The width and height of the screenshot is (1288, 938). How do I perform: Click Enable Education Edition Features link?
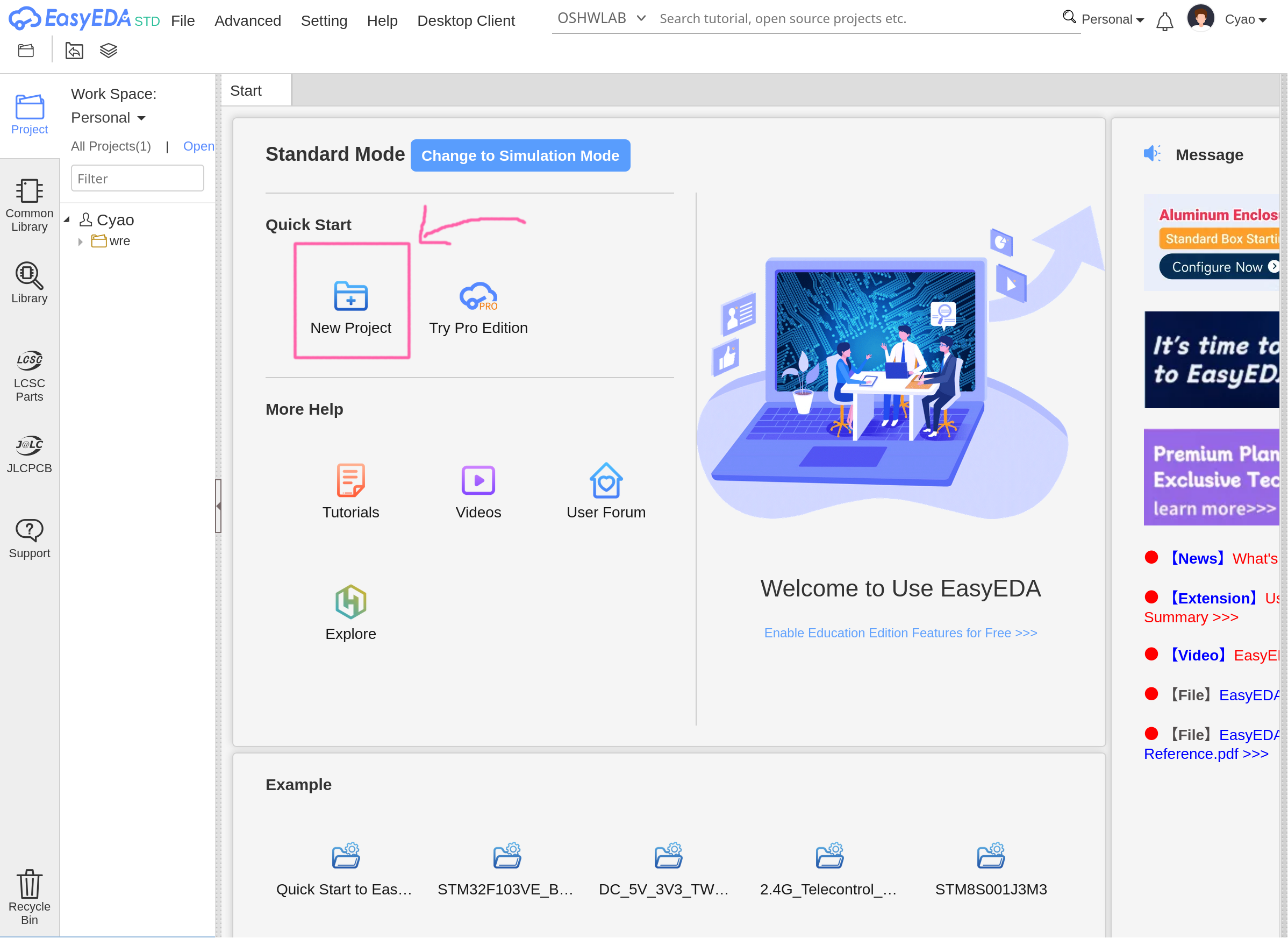point(900,633)
